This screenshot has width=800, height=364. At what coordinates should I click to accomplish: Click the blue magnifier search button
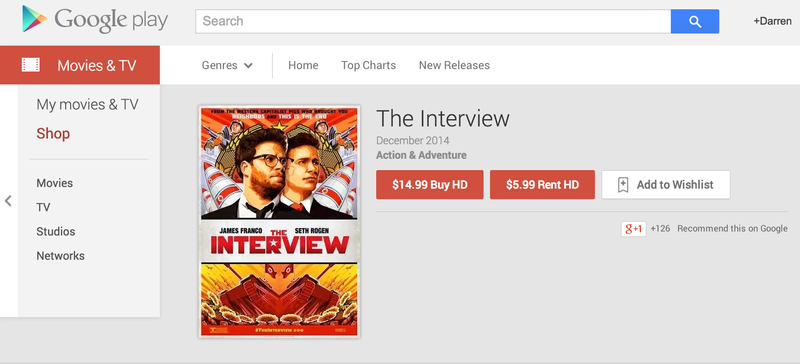coord(695,21)
